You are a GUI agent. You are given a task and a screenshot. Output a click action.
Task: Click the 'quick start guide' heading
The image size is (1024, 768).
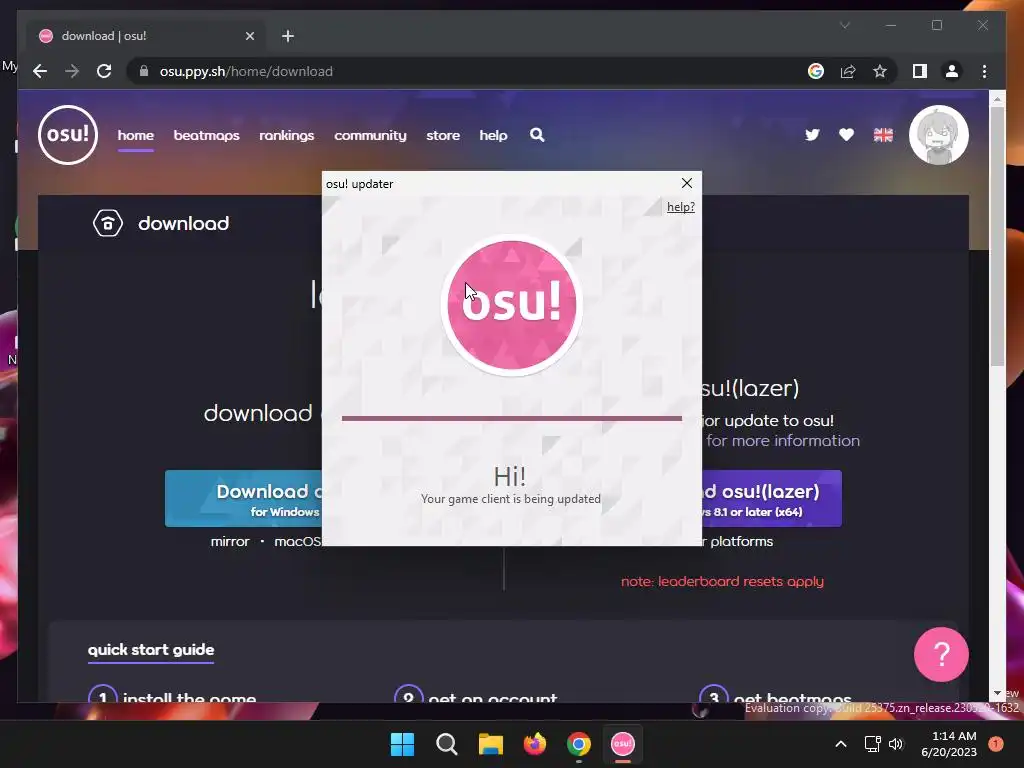tap(151, 649)
